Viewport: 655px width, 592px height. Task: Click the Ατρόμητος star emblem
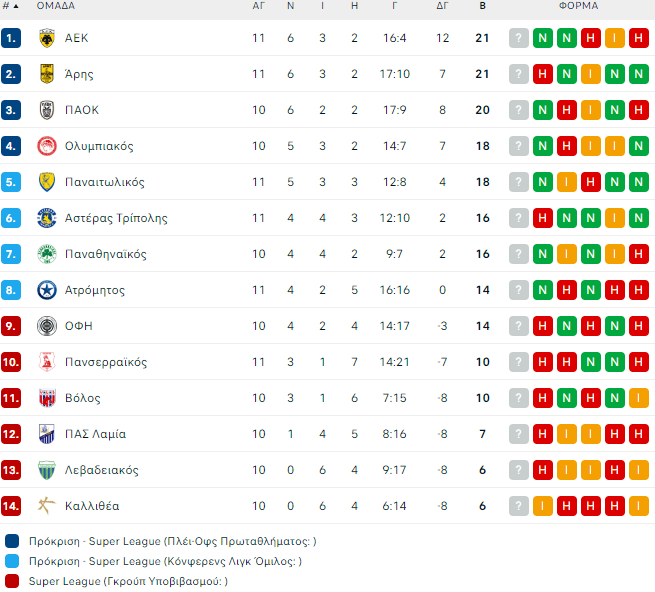tap(47, 290)
